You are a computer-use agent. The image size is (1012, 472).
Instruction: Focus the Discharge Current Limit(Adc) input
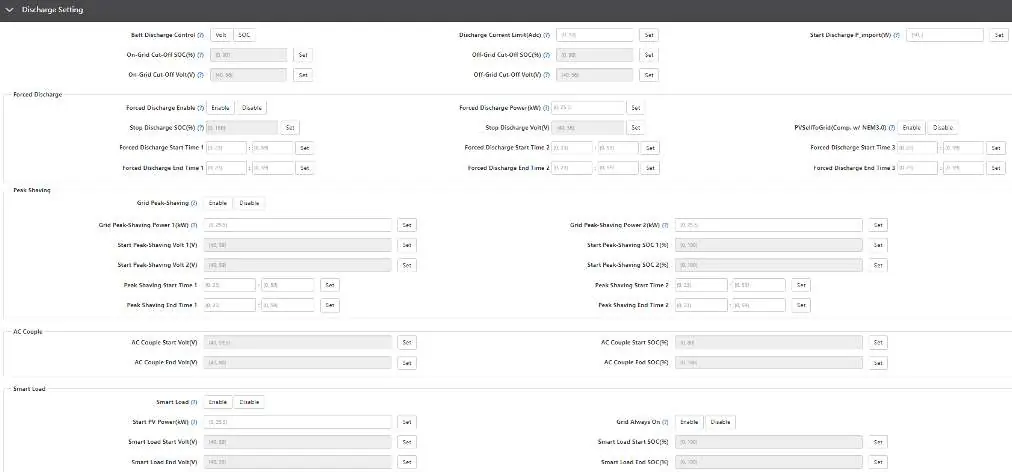tap(594, 36)
